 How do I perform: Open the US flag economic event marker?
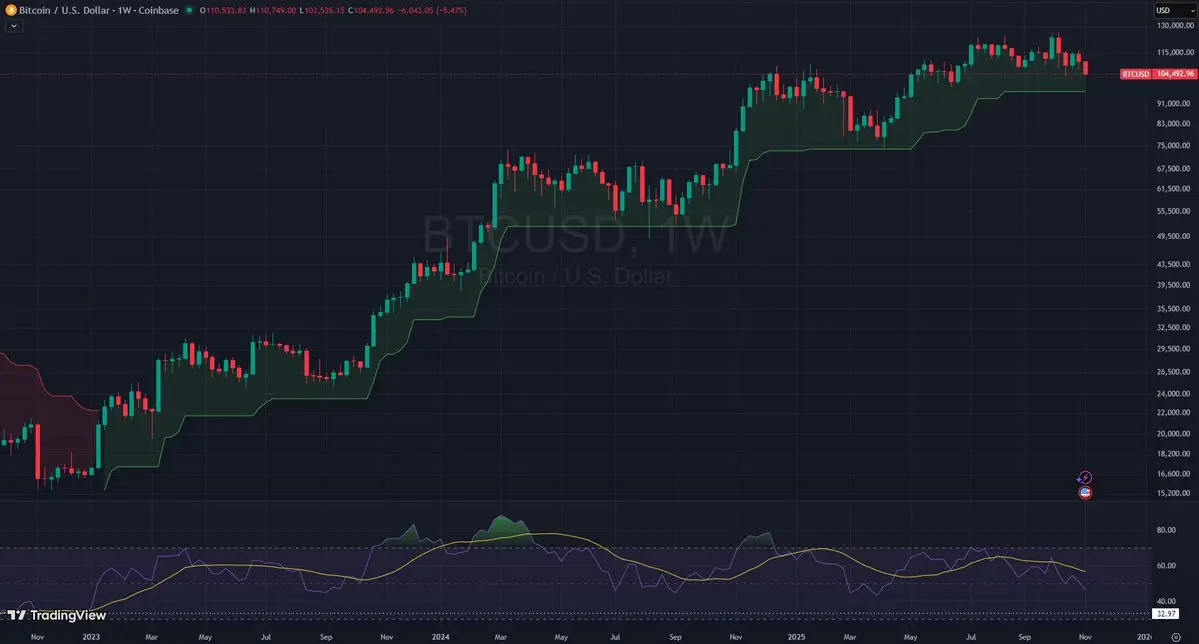point(1084,493)
